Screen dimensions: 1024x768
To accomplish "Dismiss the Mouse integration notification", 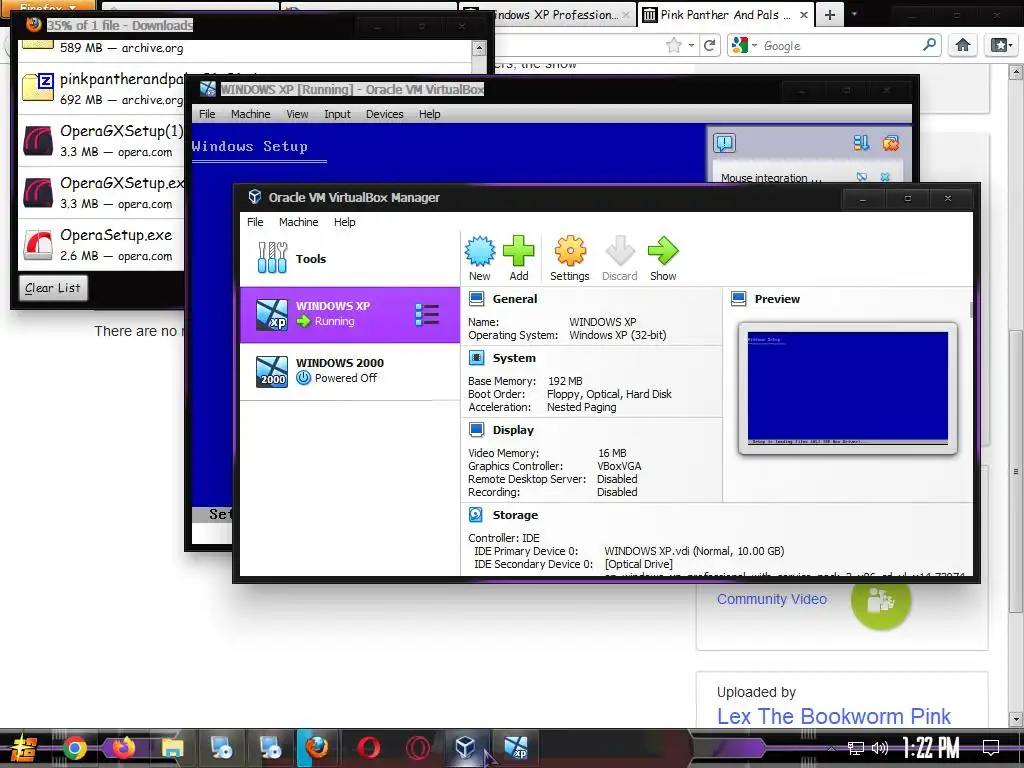I will (x=885, y=177).
